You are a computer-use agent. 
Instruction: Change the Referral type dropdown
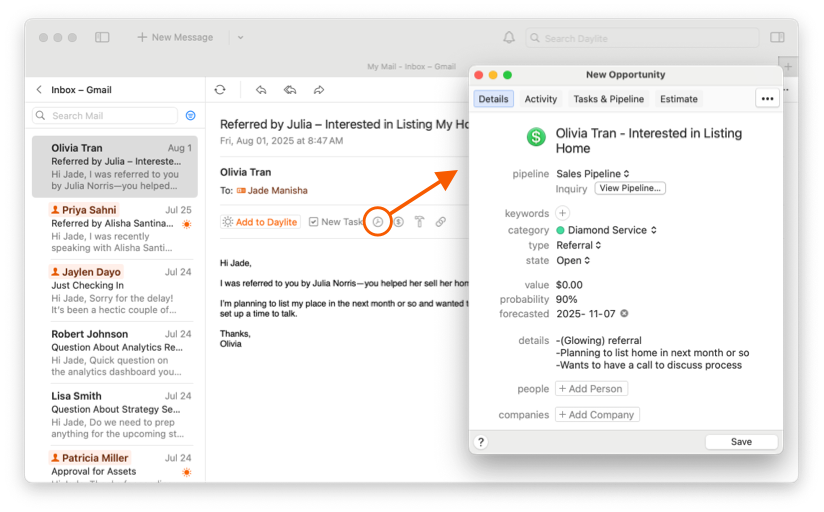[x=579, y=245]
